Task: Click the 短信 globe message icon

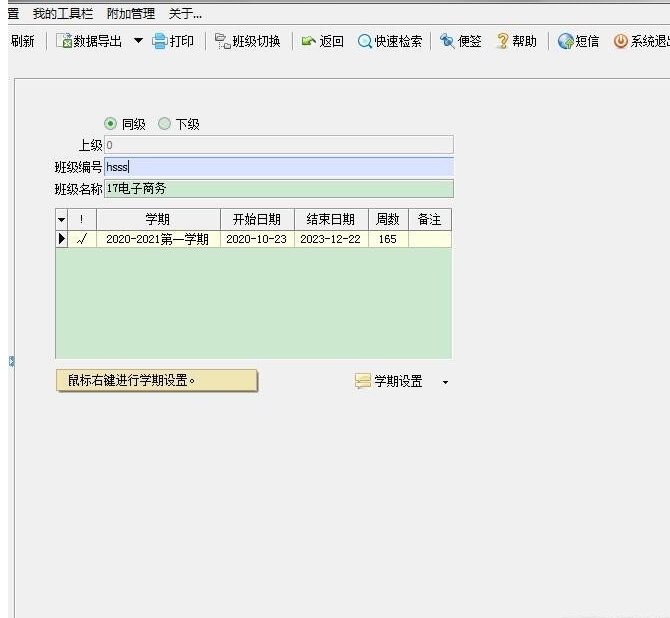Action: click(x=565, y=41)
